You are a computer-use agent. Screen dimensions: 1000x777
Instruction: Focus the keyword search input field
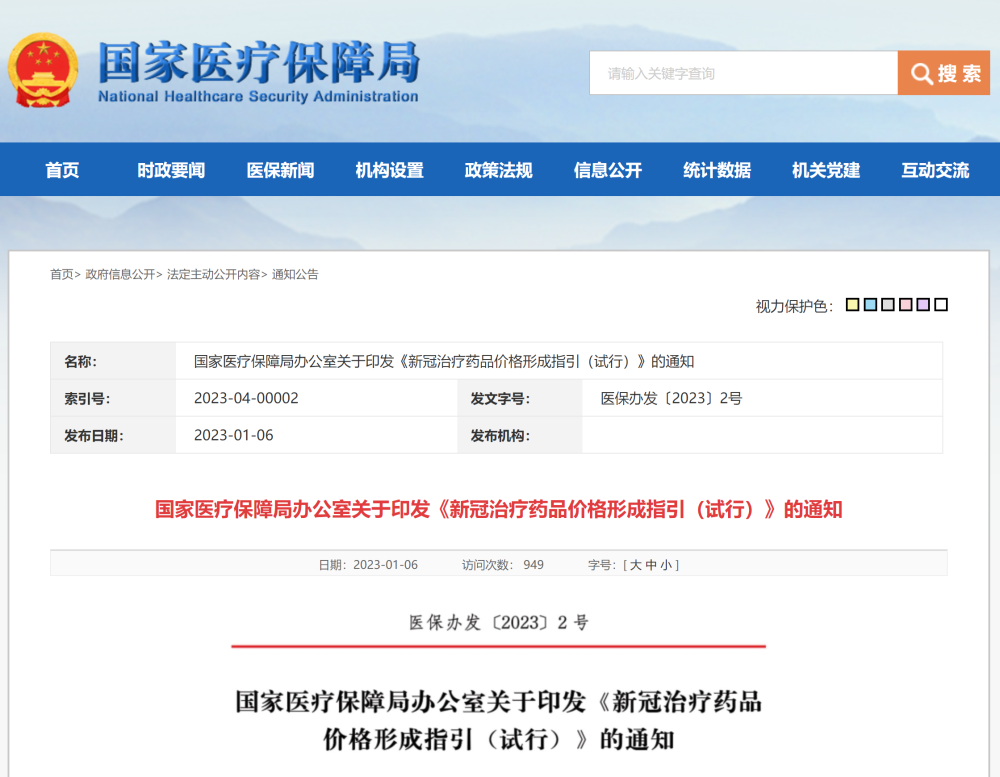tap(743, 73)
